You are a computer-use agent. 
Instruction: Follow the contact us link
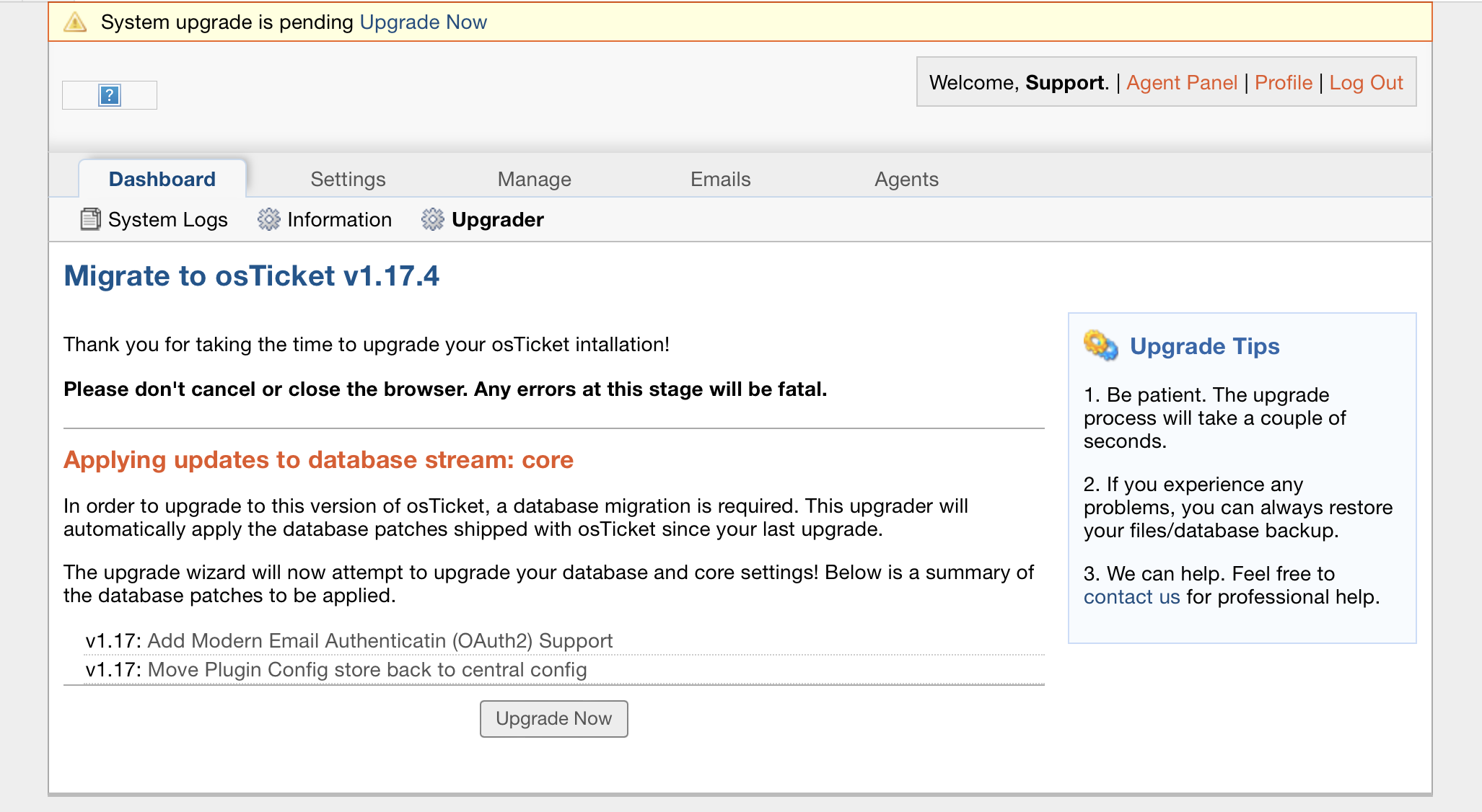pyautogui.click(x=1131, y=596)
